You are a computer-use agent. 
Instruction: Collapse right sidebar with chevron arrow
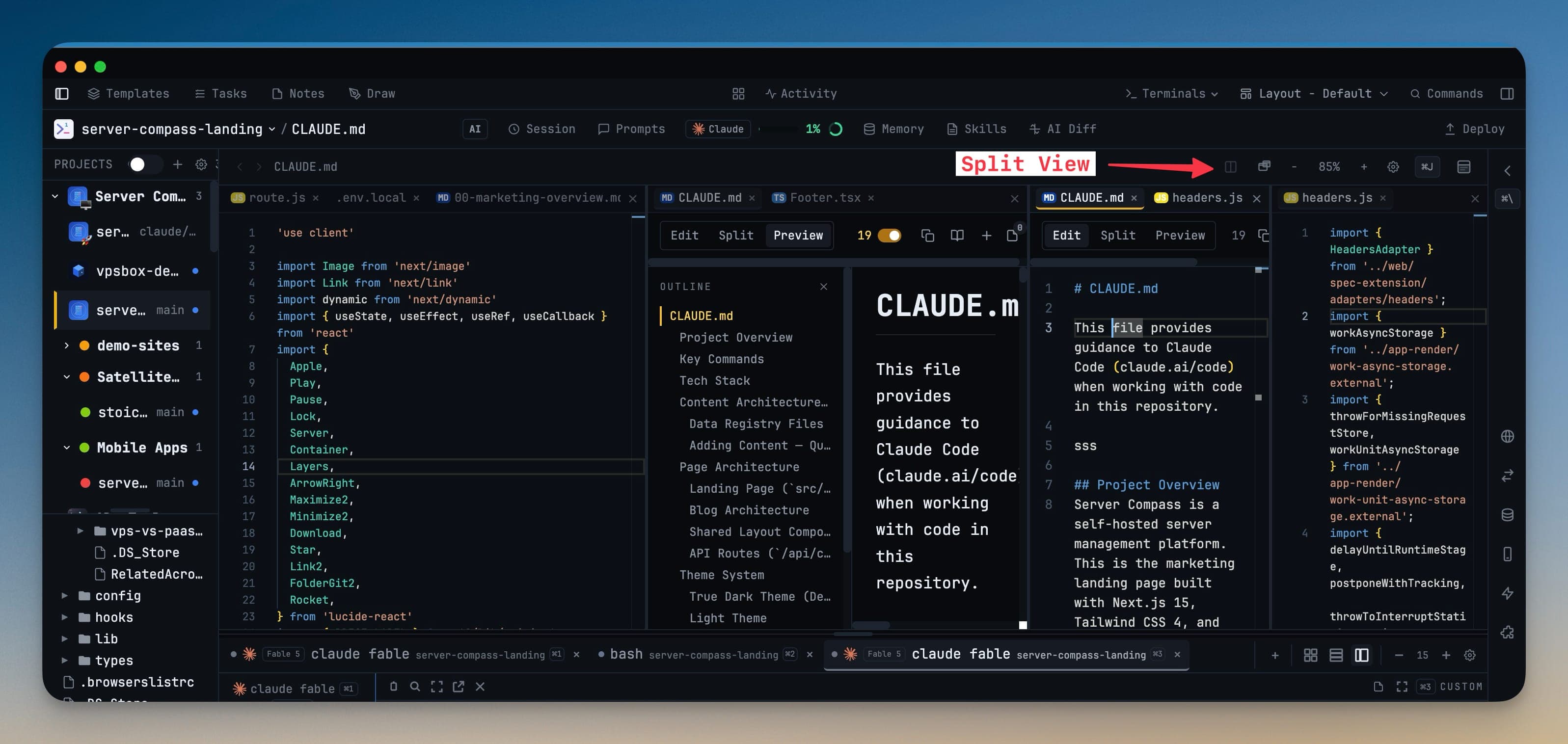click(x=1507, y=170)
